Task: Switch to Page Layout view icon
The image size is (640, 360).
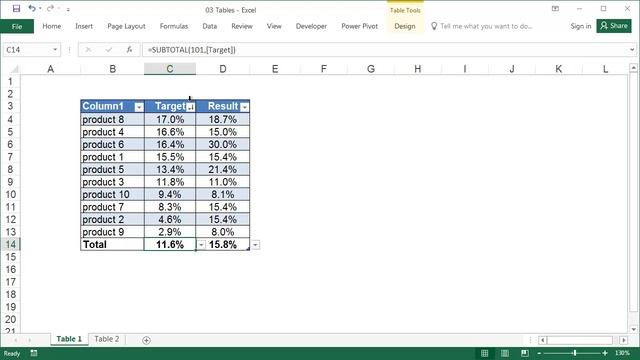Action: click(x=504, y=353)
